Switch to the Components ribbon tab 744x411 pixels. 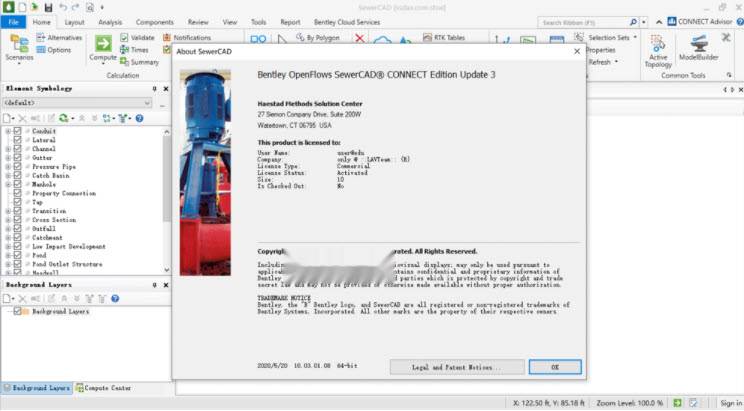(x=155, y=22)
